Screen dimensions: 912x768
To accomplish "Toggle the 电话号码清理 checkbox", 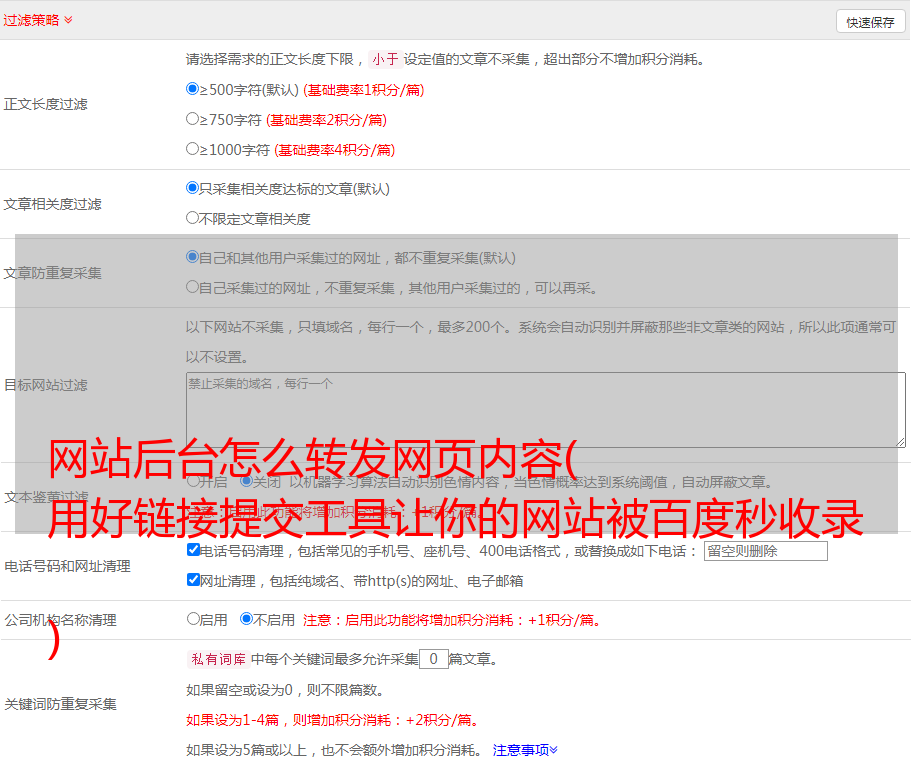I will click(193, 550).
